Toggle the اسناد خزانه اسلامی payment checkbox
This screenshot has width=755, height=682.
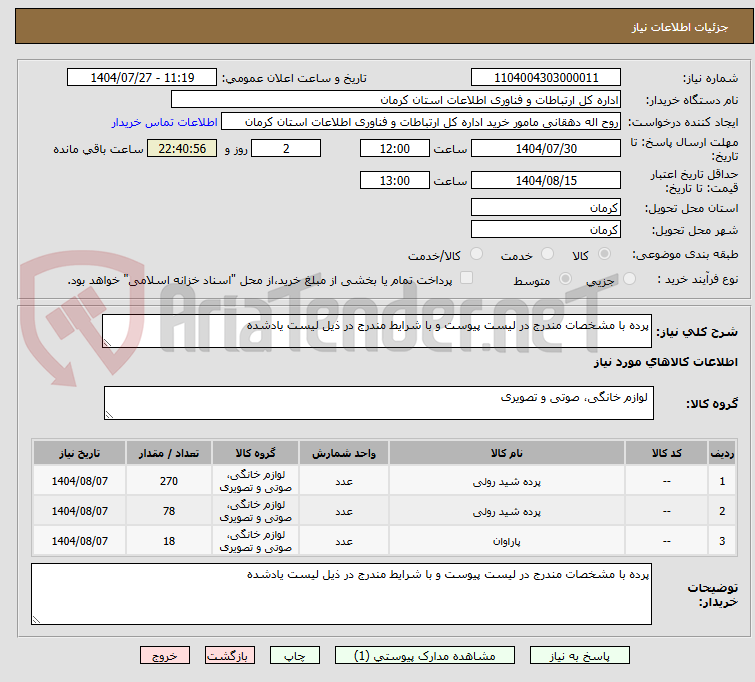(x=466, y=279)
